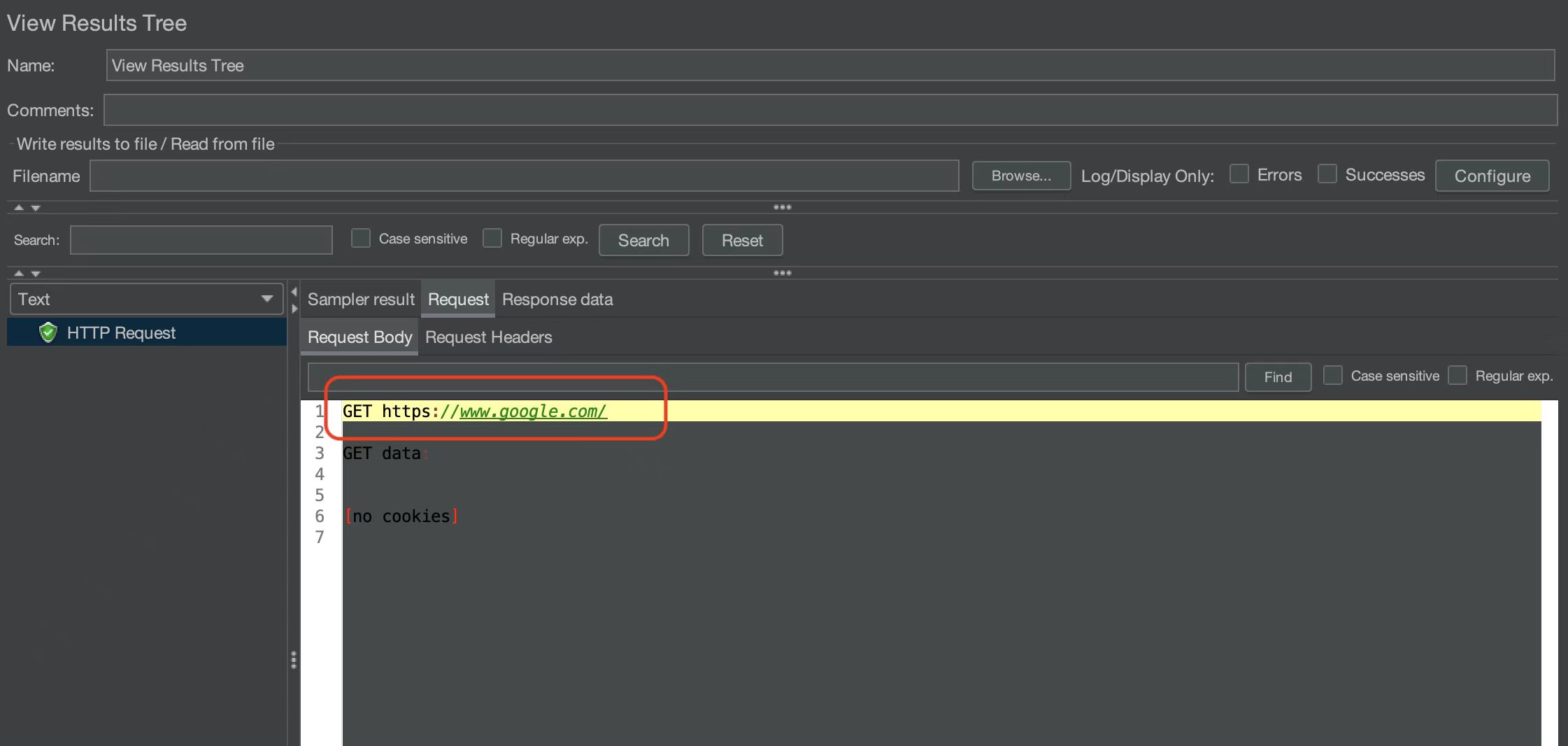Click into the Filename input field
1568x746 pixels.
tap(524, 176)
